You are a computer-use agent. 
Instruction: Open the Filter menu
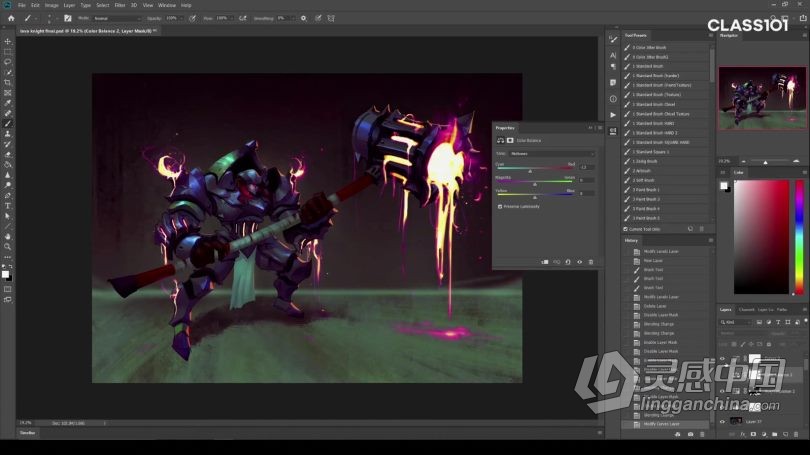[x=120, y=5]
